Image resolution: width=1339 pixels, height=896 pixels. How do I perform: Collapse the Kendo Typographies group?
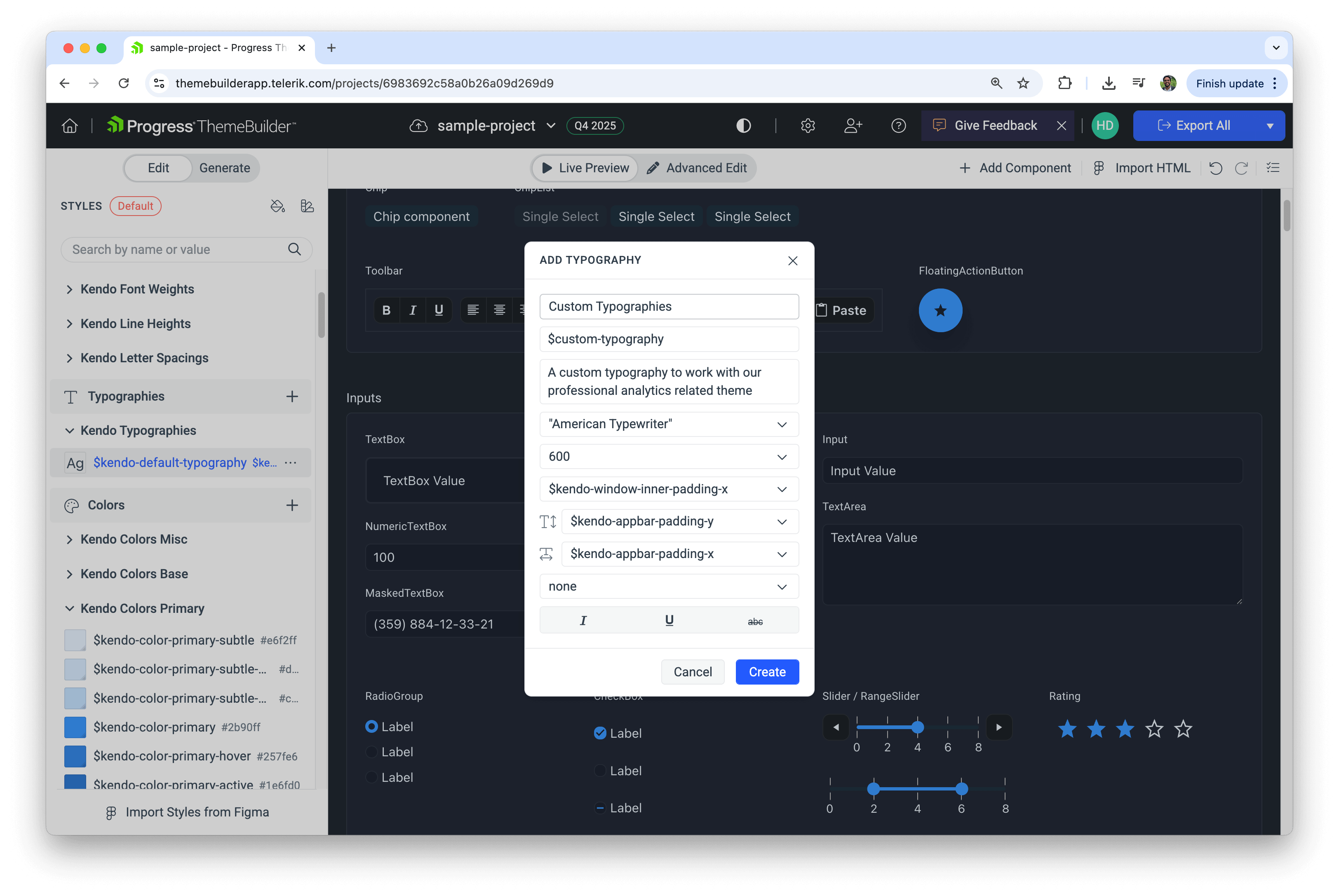69,430
